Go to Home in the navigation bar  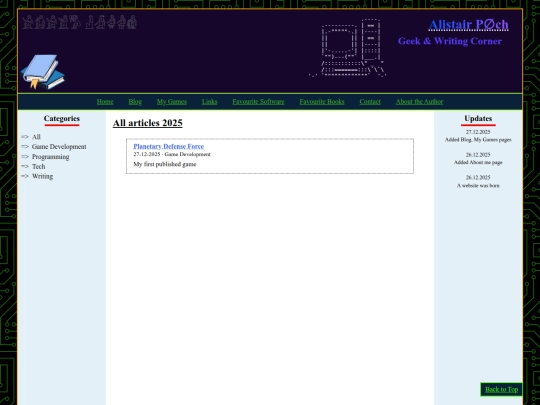point(105,102)
